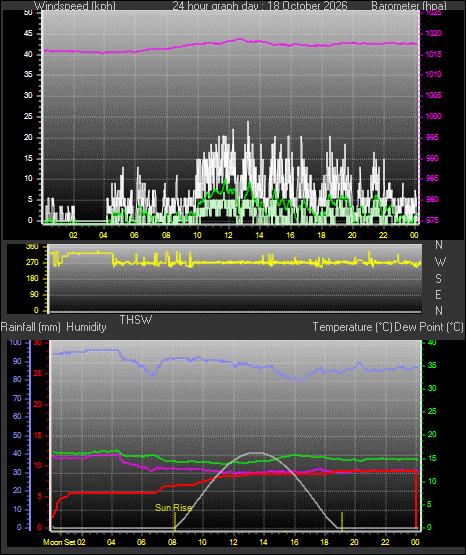Click hour 20 under the temperature graph
Image resolution: width=466 pixels, height=555 pixels.
[x=354, y=542]
